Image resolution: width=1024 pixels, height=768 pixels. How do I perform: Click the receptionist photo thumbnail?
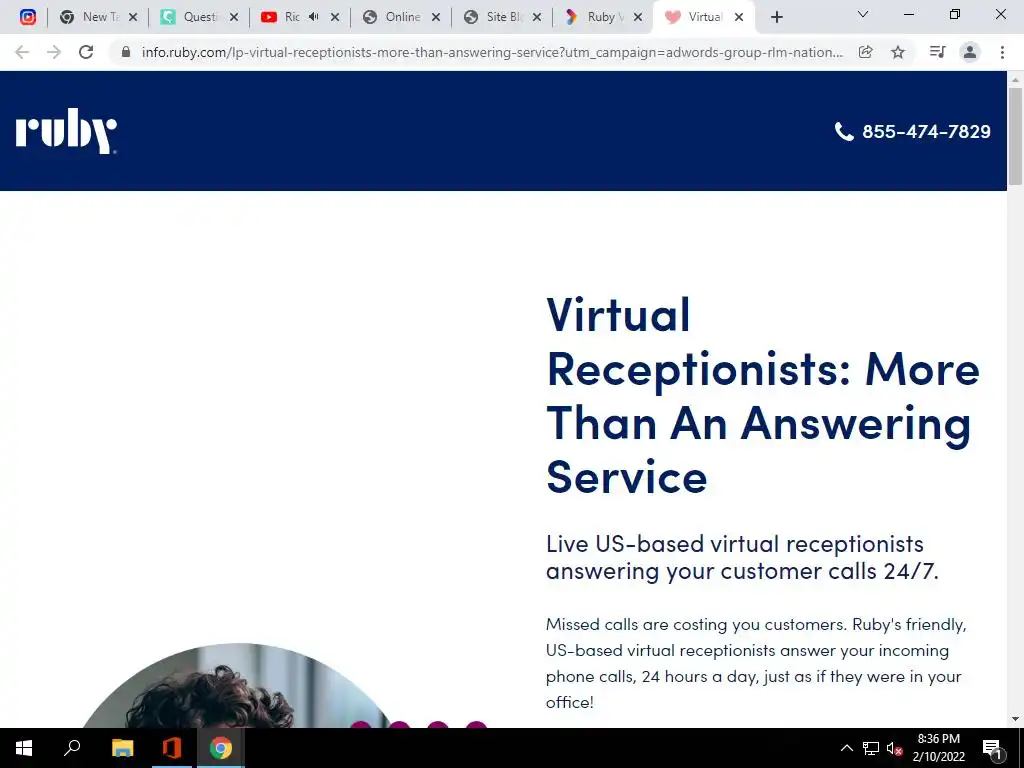236,686
